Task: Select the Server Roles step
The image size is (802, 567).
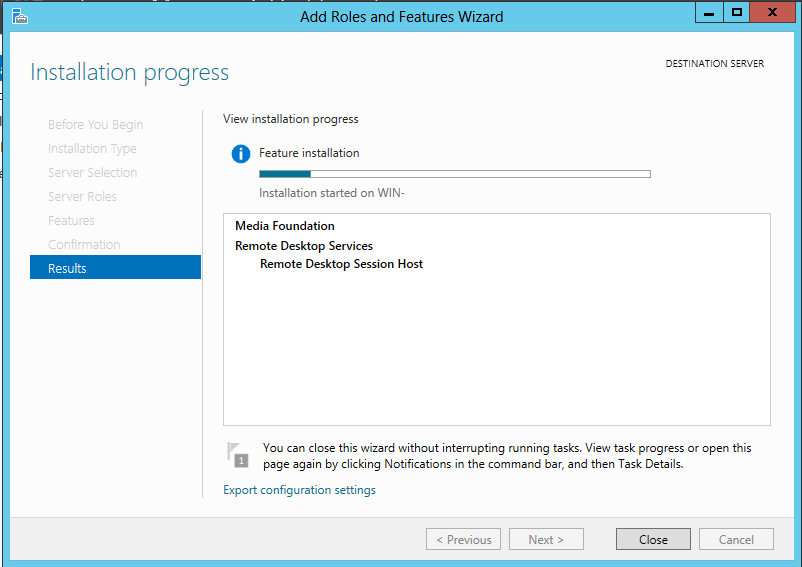Action: (82, 197)
